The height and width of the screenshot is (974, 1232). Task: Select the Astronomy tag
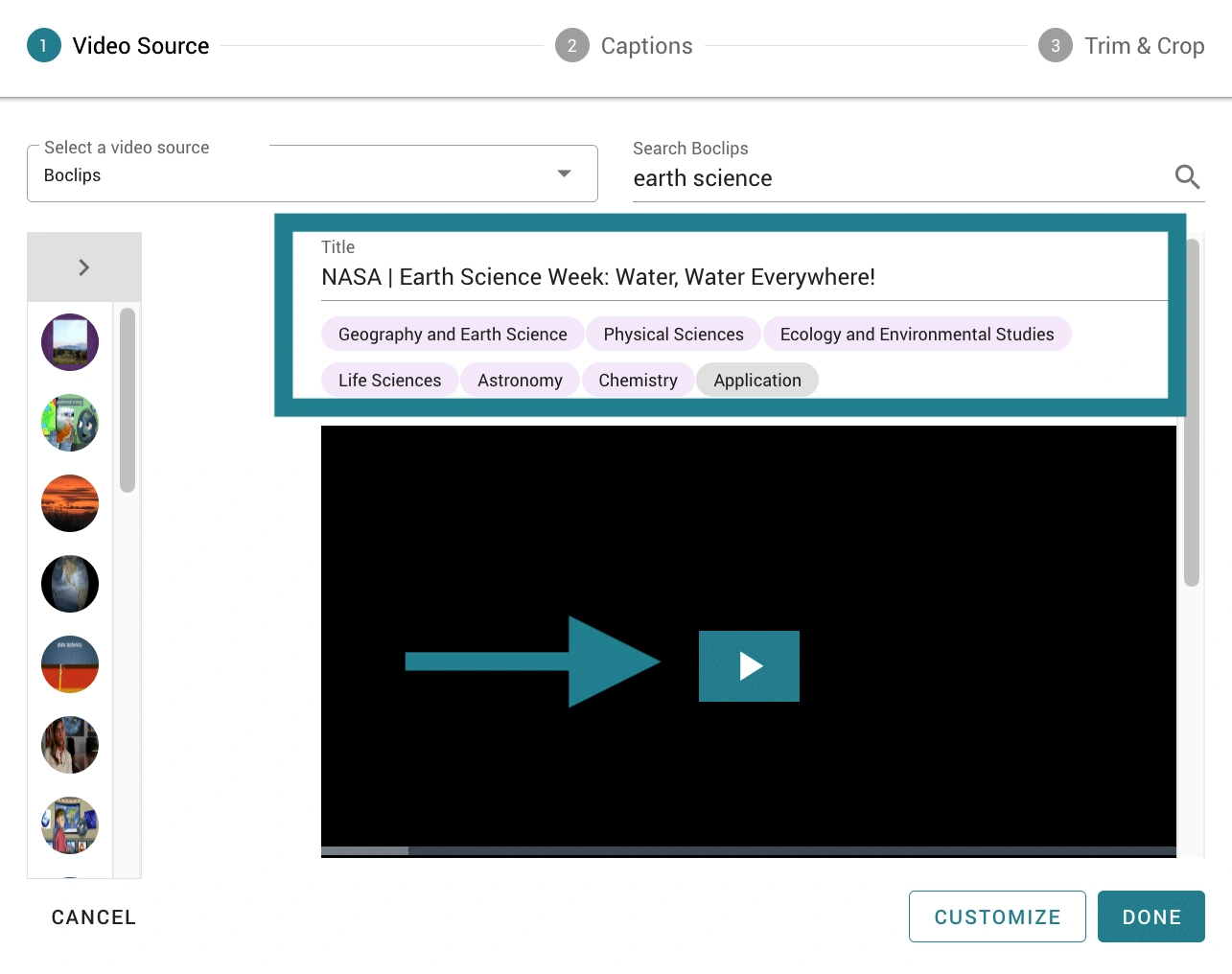pos(520,381)
